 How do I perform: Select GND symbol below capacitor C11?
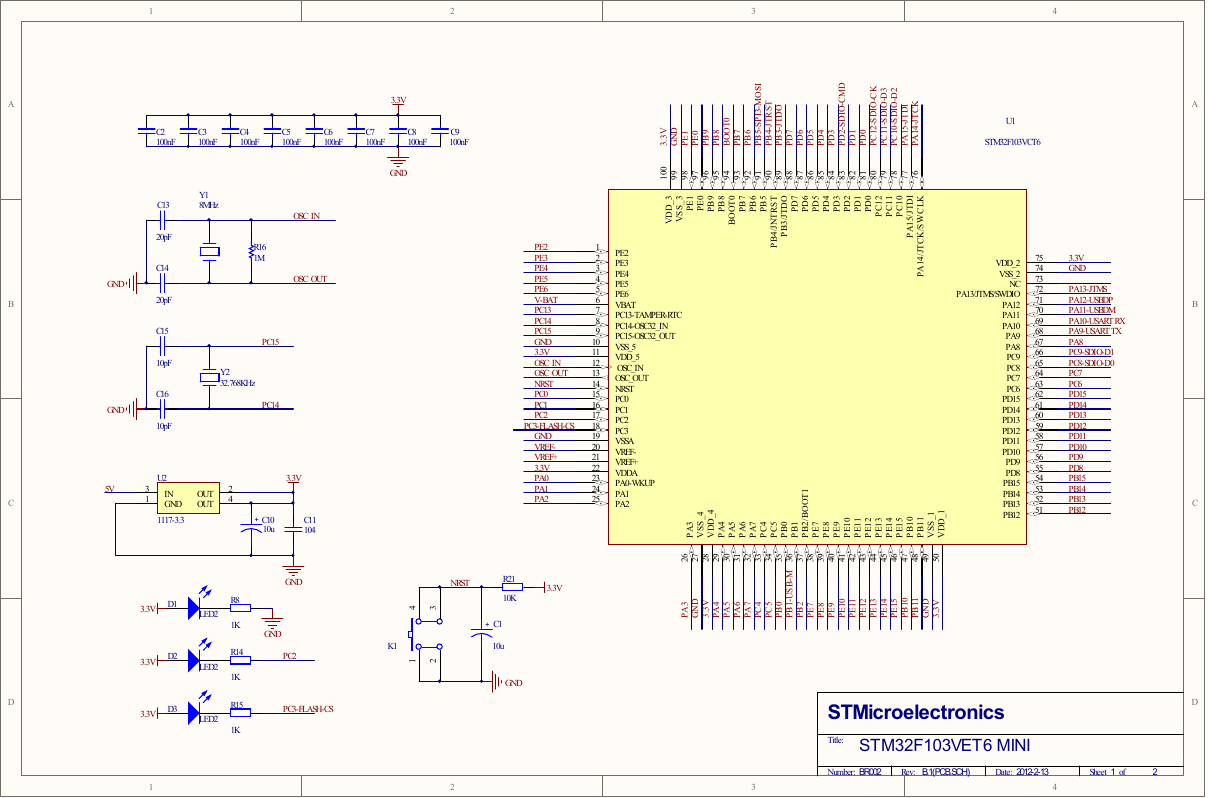click(293, 573)
